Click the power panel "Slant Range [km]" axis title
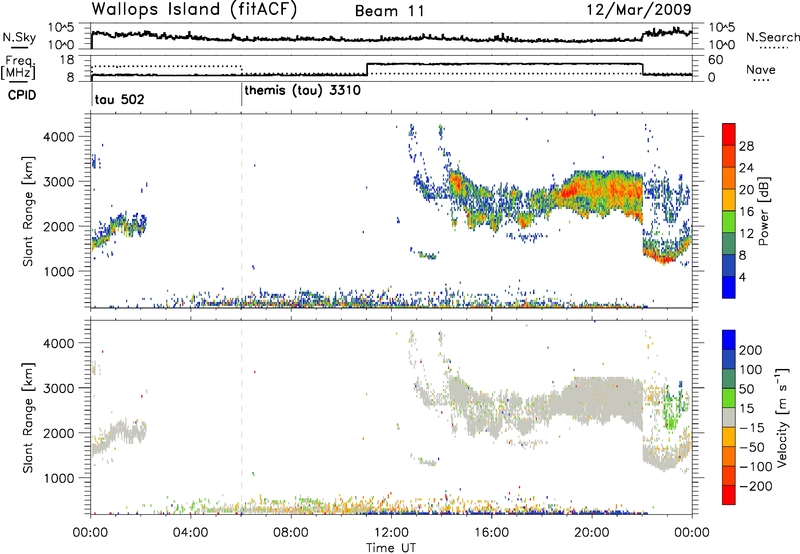 (x=28, y=211)
